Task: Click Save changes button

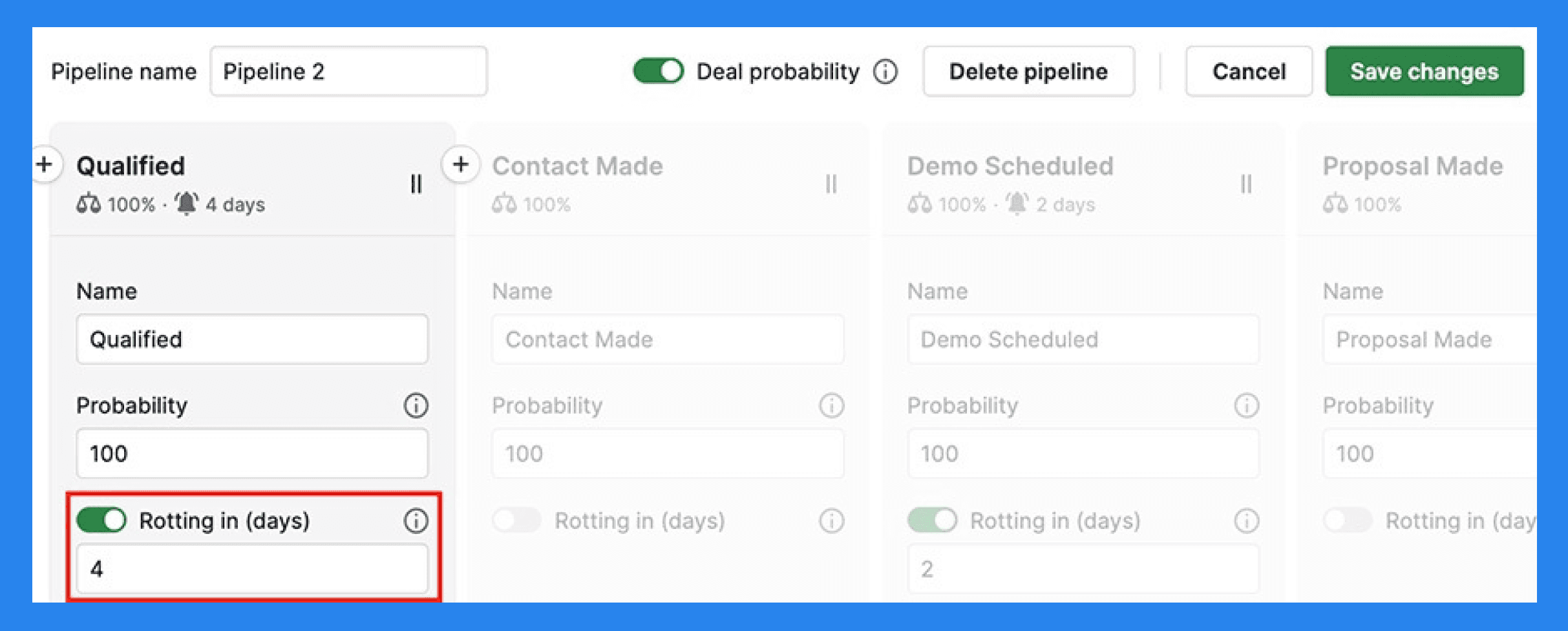Action: [1425, 71]
